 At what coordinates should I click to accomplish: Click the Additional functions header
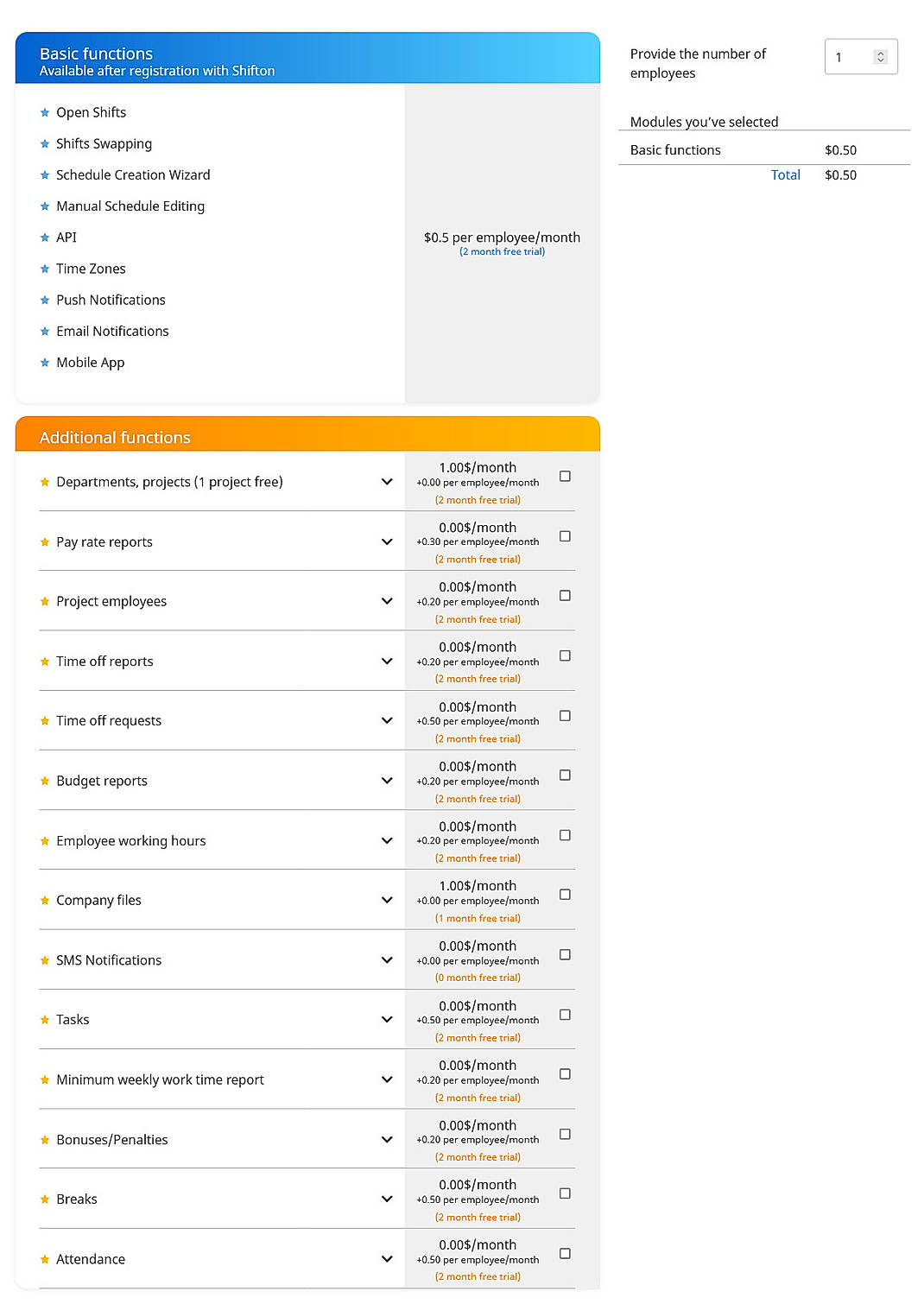click(x=114, y=437)
